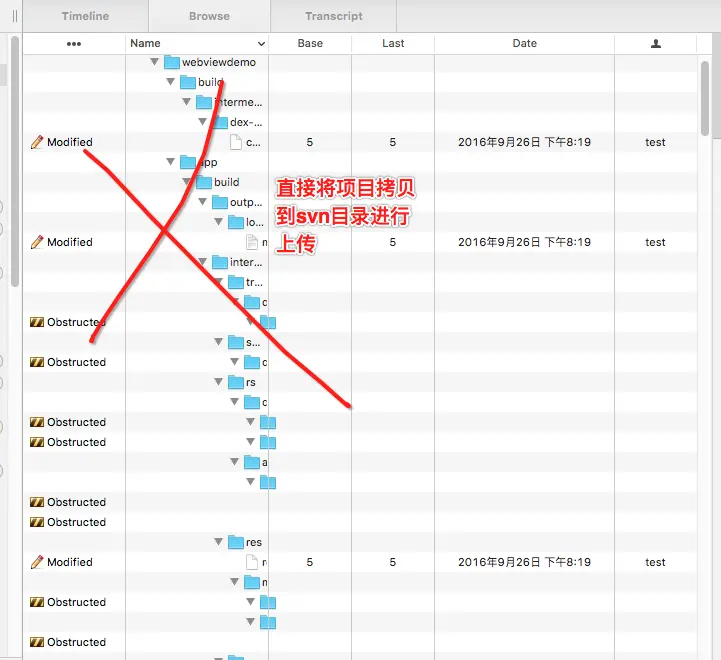
Task: Select the outp... folder icon
Action: [220, 202]
